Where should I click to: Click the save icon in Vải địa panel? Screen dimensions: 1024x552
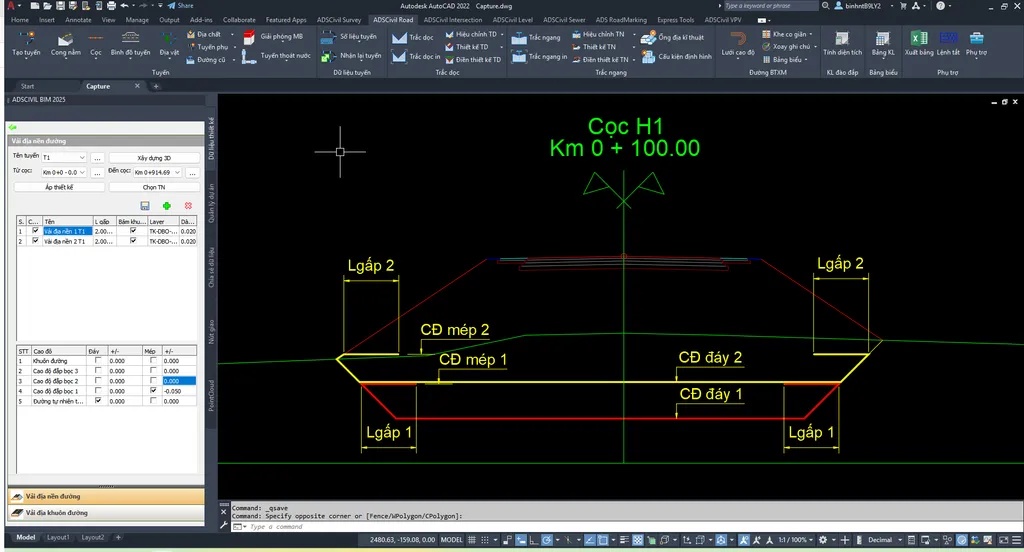pyautogui.click(x=145, y=206)
